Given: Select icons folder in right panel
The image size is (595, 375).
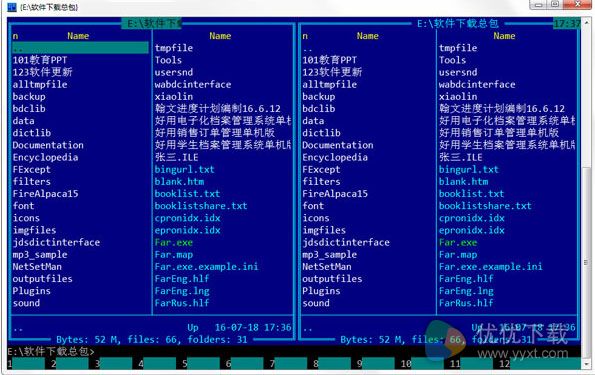Looking at the screenshot, I should [316, 218].
